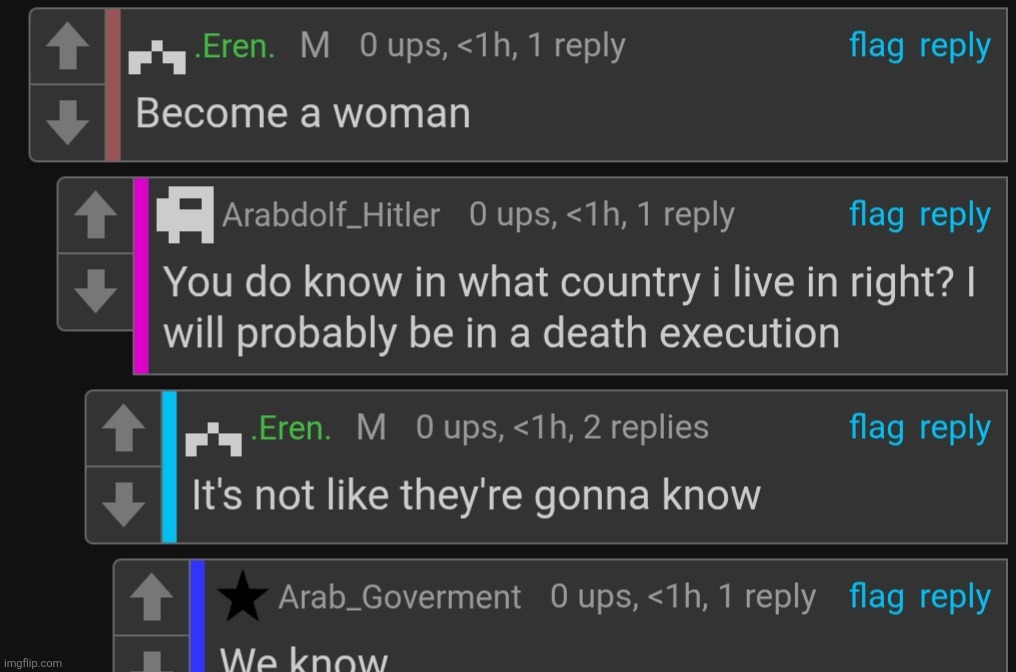The height and width of the screenshot is (672, 1016).
Task: Reply to Arab_Goverment's comment
Action: [x=955, y=597]
